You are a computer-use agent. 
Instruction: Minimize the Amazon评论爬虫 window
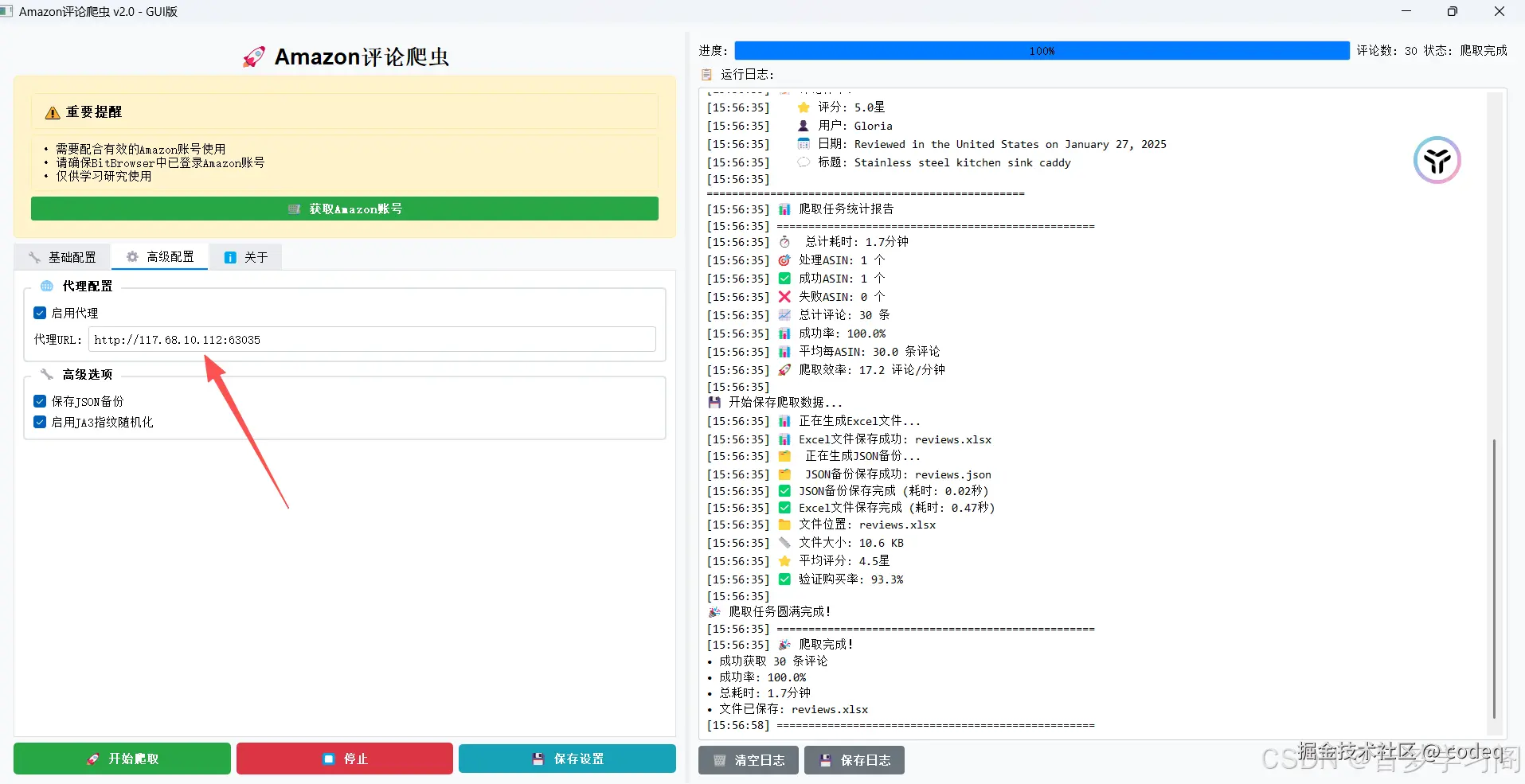1406,11
